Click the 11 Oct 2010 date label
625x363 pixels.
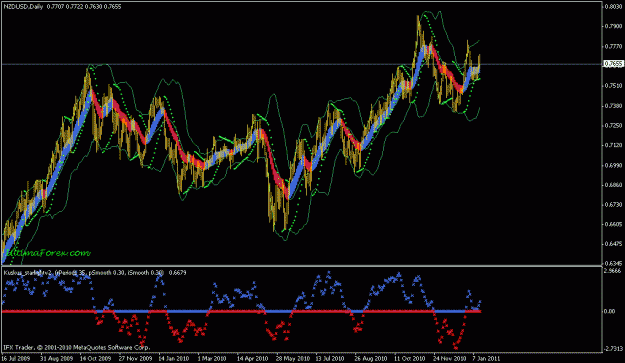point(410,358)
